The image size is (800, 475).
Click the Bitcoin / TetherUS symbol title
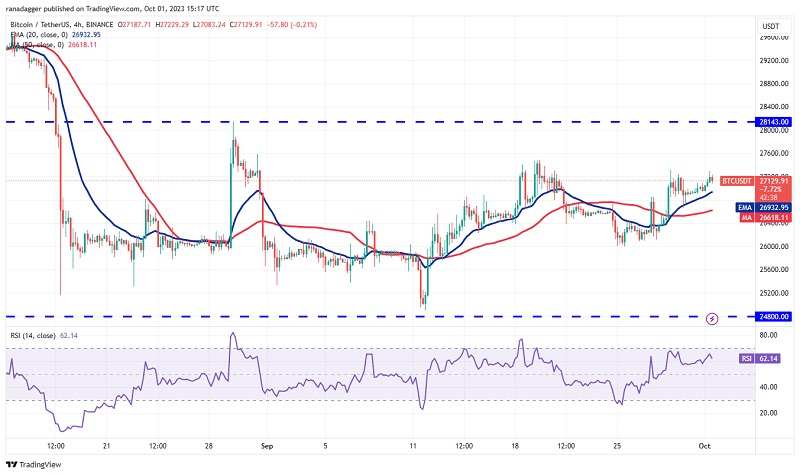pos(61,24)
